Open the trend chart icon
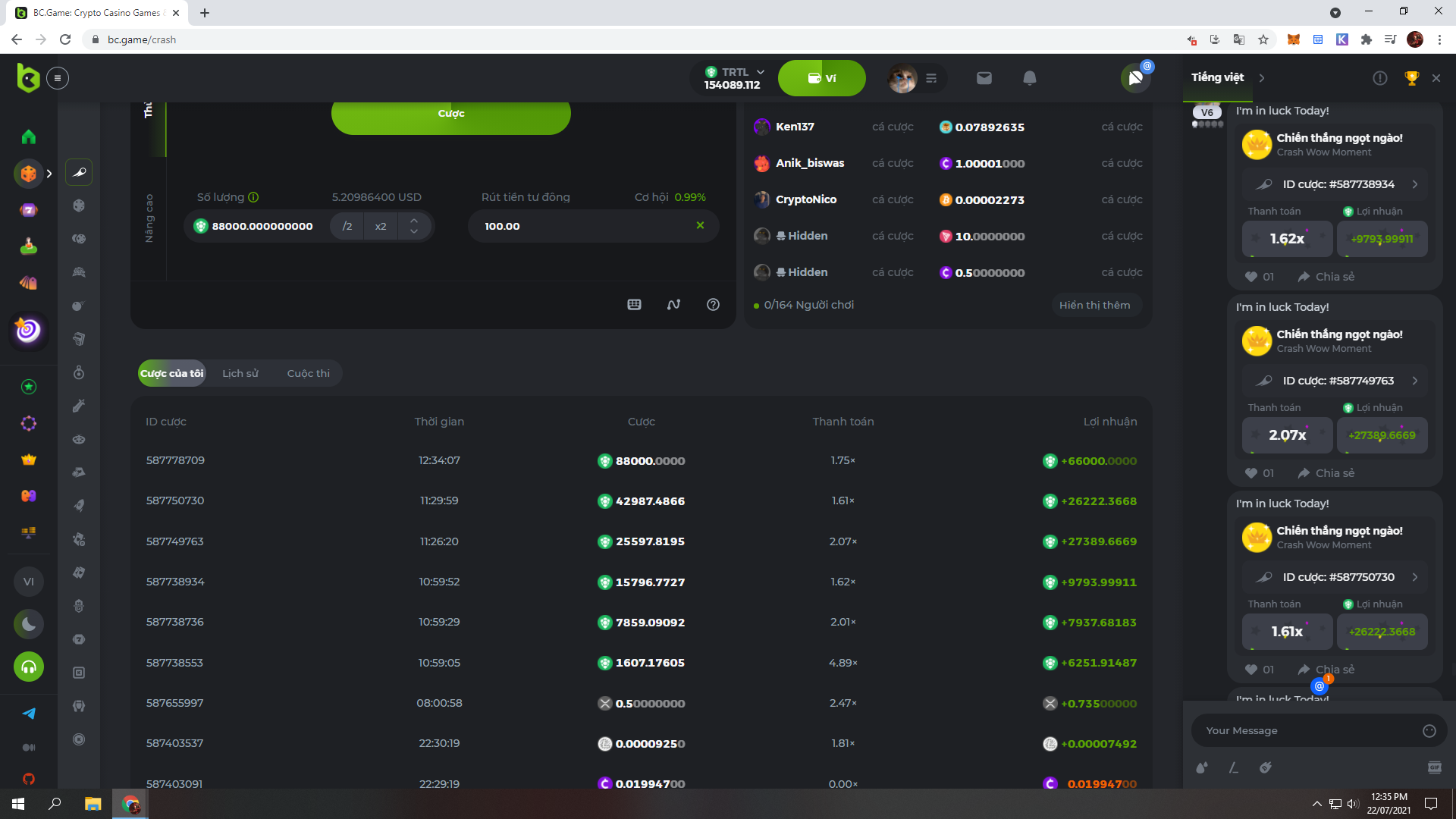 point(673,305)
